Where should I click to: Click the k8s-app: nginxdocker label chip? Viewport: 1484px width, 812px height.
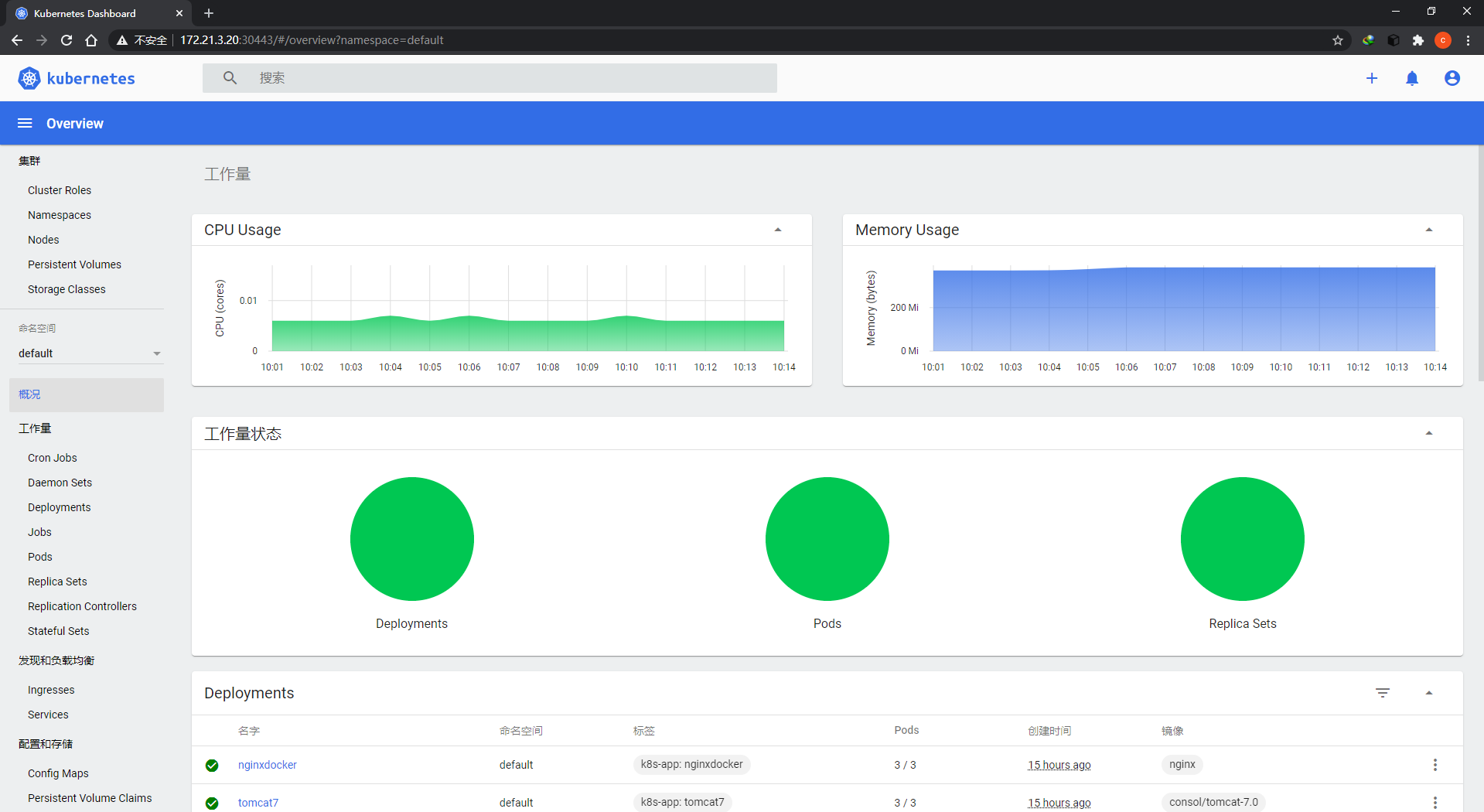[692, 765]
